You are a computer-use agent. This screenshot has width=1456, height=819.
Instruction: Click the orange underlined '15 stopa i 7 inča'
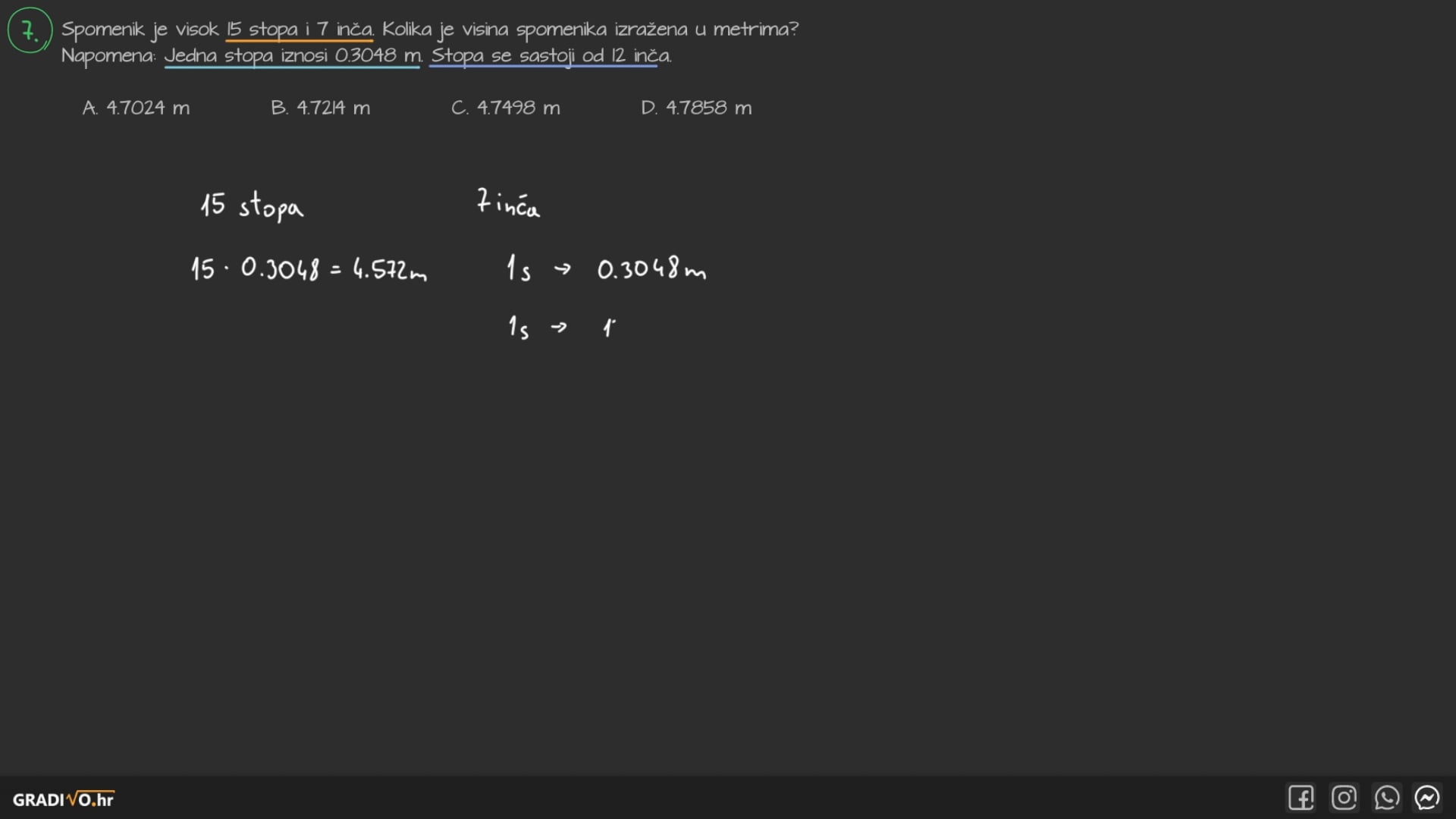pos(300,30)
